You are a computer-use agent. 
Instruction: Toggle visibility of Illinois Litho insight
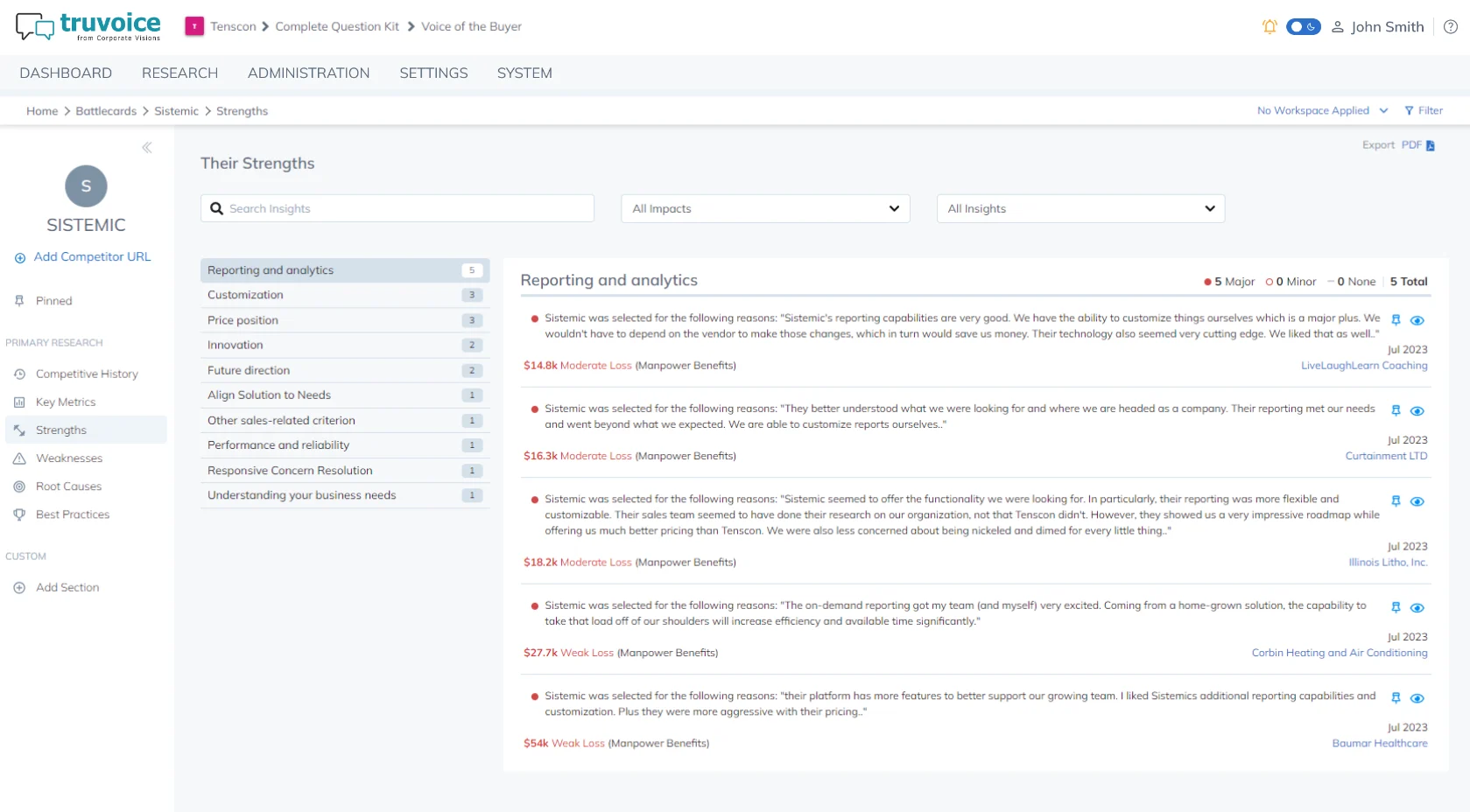(x=1417, y=501)
